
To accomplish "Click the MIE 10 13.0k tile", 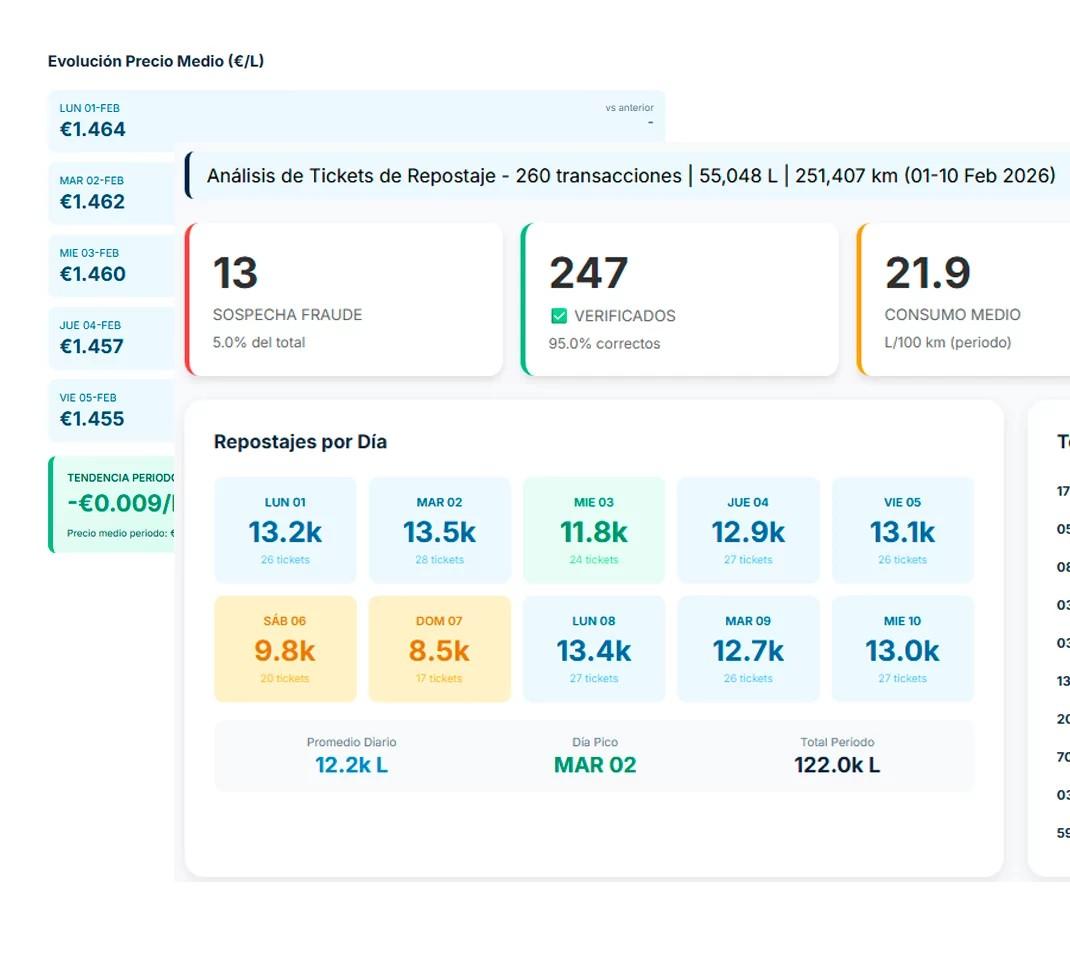I will coord(902,649).
